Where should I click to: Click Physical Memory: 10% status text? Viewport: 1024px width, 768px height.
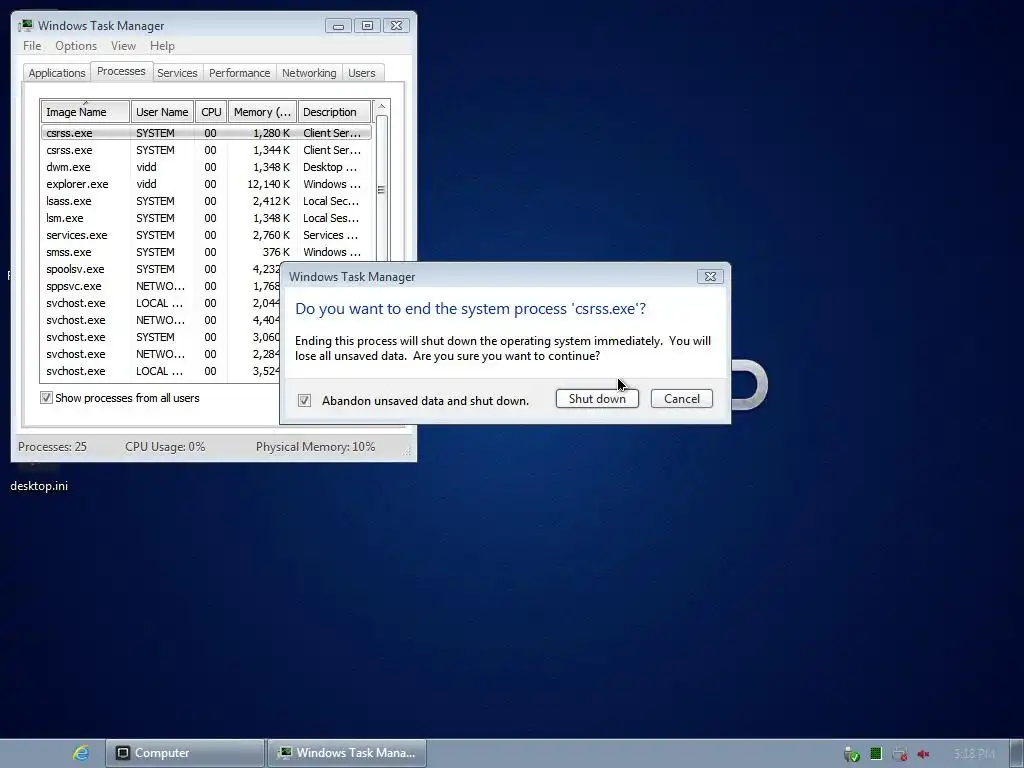click(315, 447)
